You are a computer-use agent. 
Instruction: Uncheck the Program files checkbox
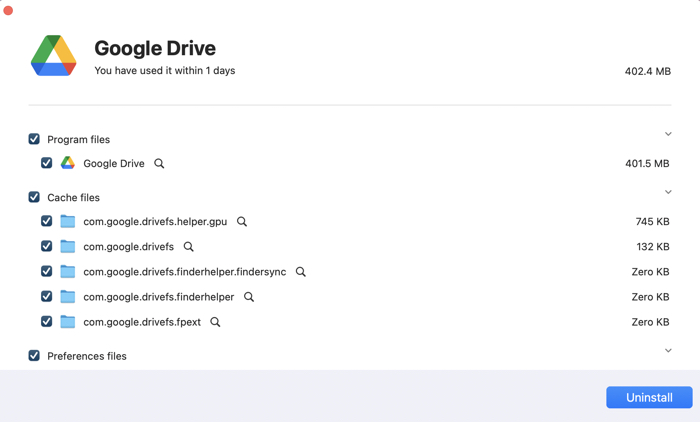pyautogui.click(x=34, y=139)
